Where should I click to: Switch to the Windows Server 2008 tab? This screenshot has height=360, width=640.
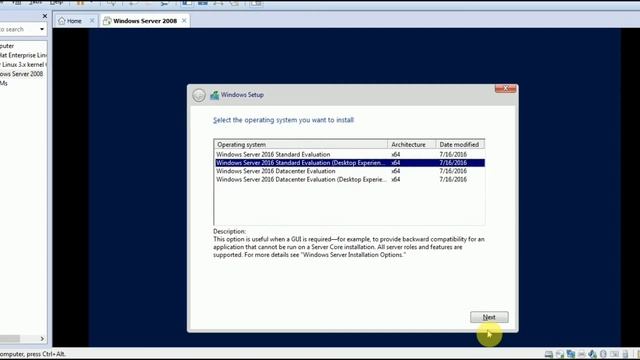point(145,21)
